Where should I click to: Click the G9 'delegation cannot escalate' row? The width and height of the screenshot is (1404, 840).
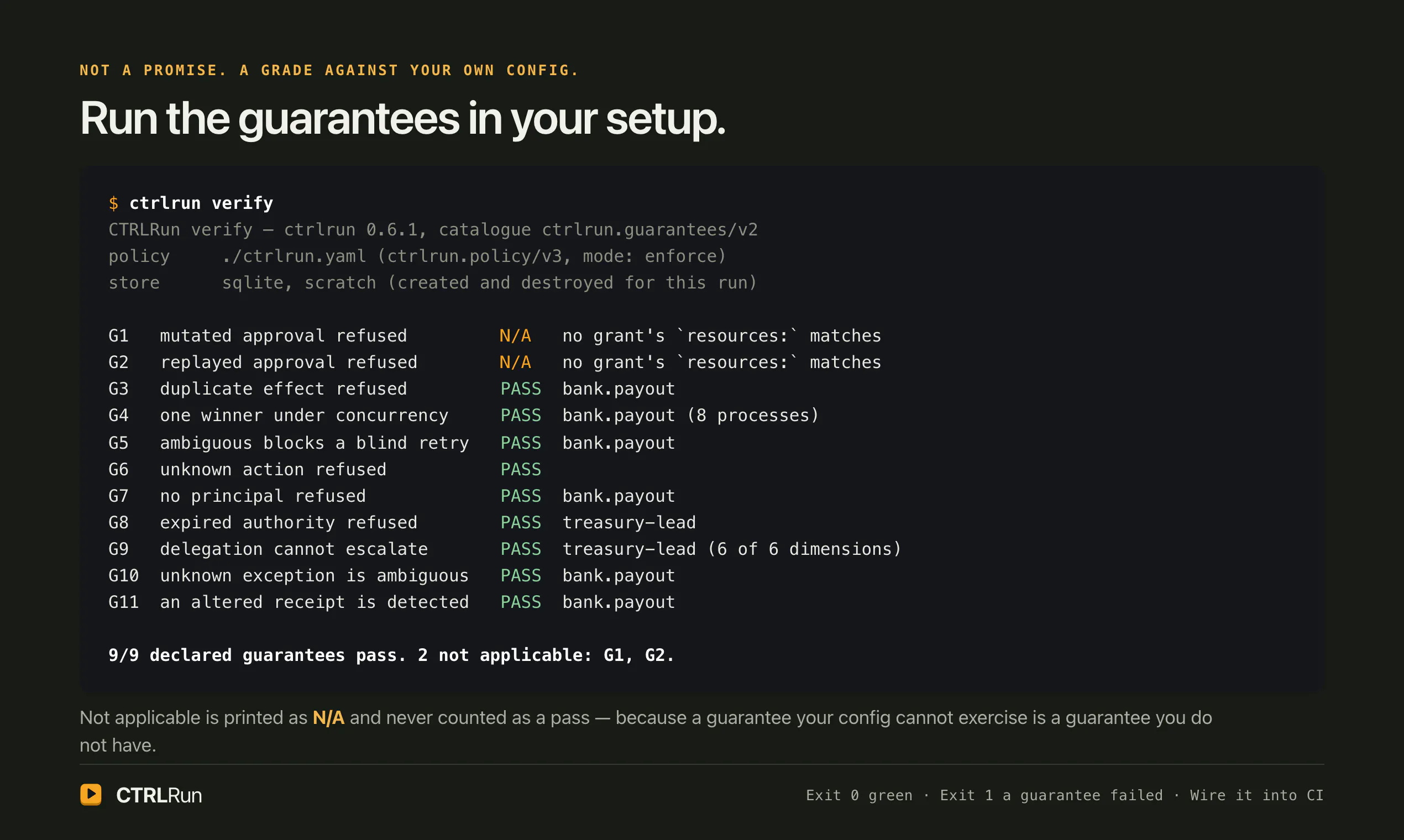505,549
